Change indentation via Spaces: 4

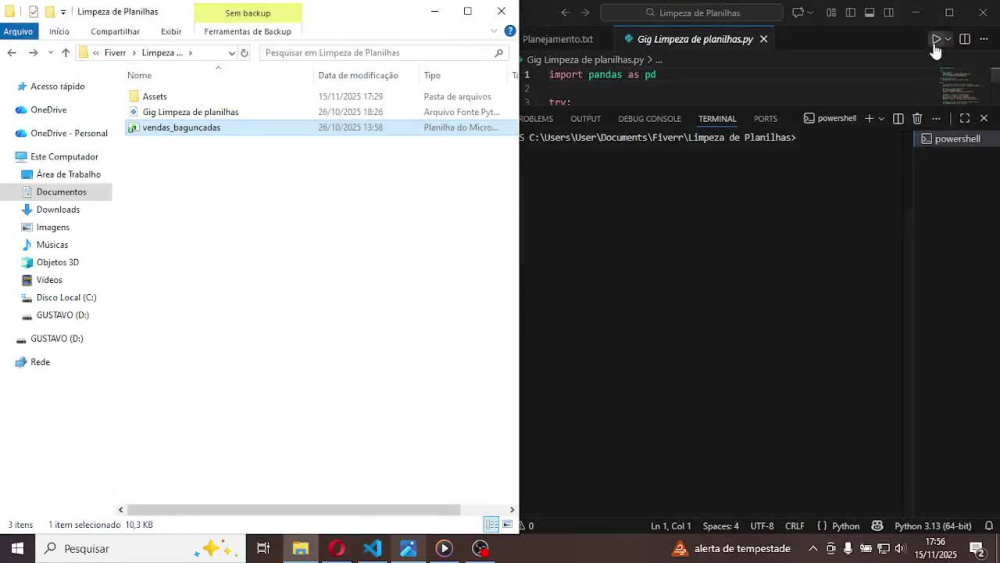coord(721,526)
